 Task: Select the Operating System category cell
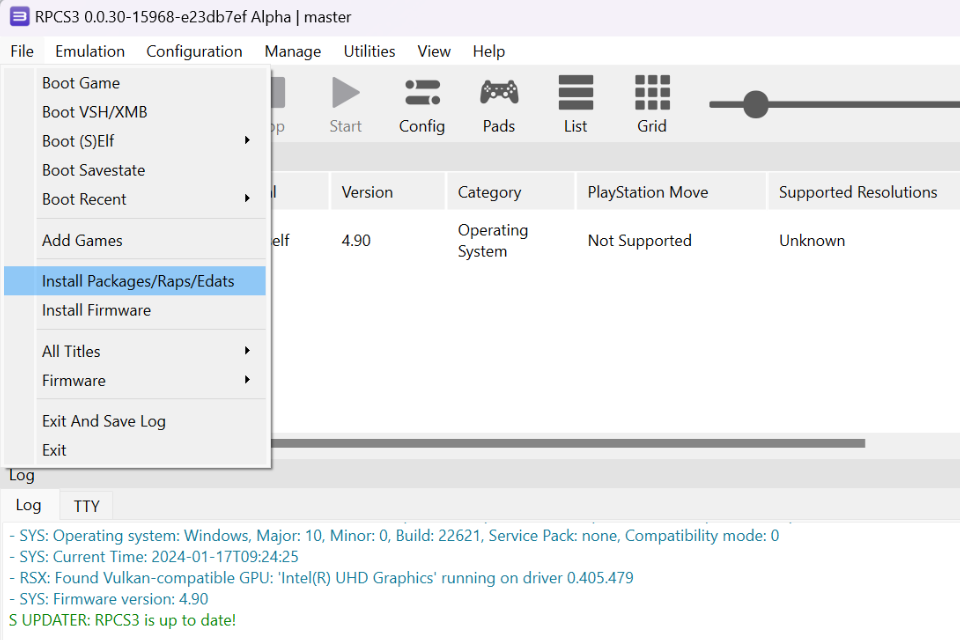[x=493, y=241]
